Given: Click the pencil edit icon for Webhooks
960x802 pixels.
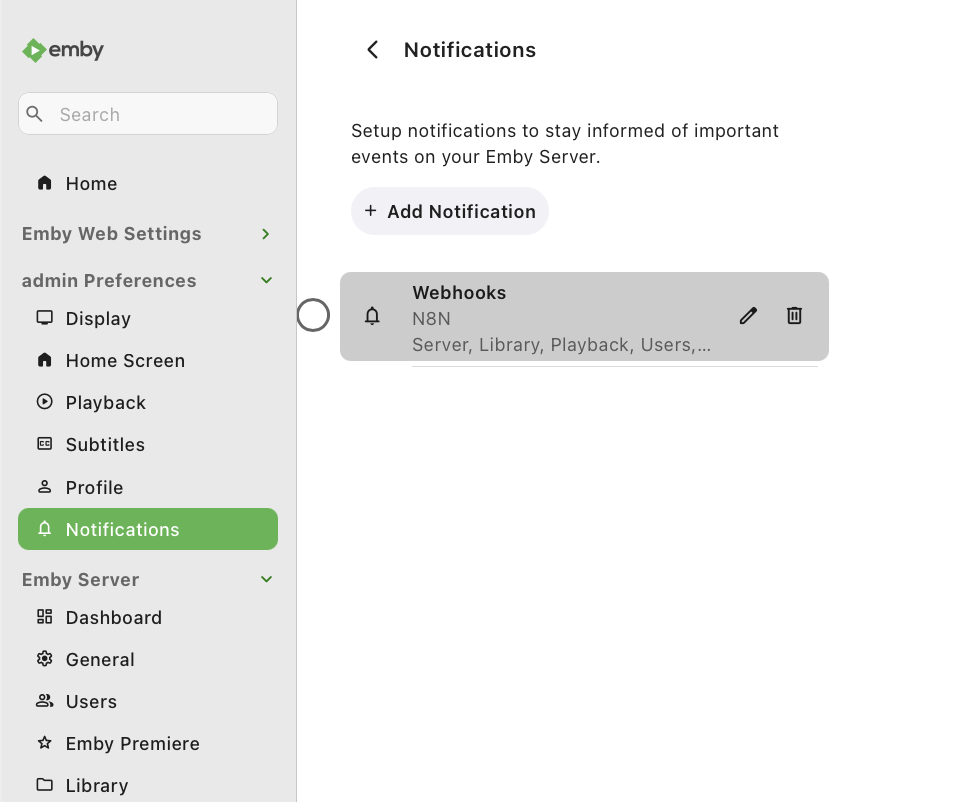Looking at the screenshot, I should point(748,316).
